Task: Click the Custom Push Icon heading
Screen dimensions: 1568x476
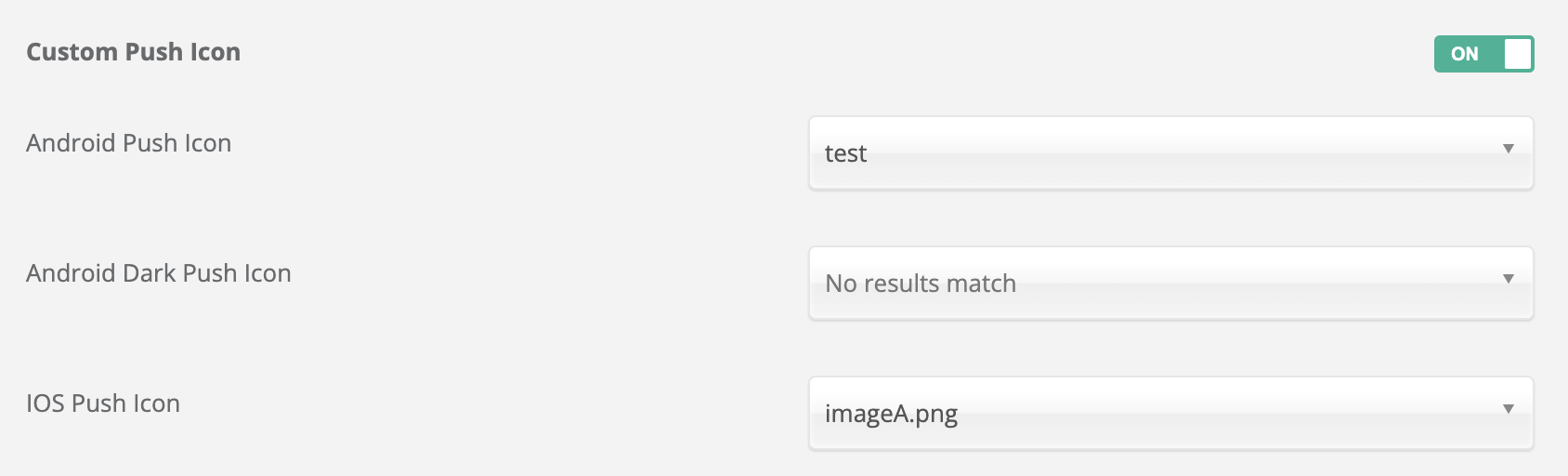Action: click(x=133, y=52)
